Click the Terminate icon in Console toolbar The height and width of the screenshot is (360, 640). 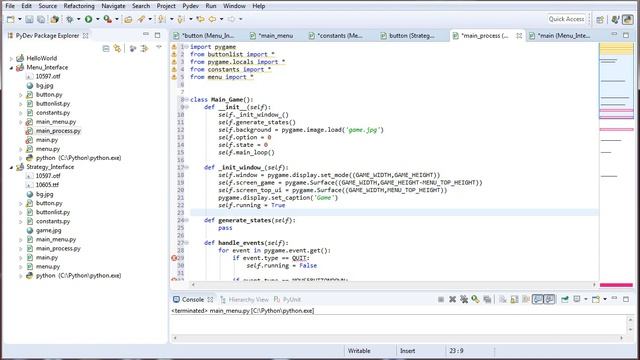point(441,300)
